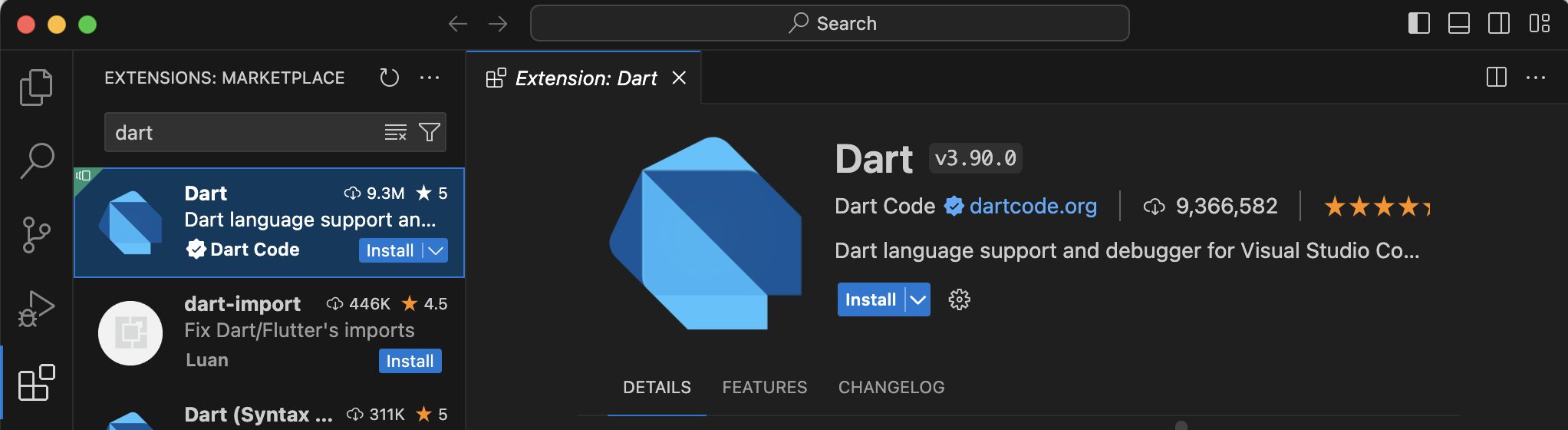The image size is (1568, 430).
Task: Open the Run and Debug view
Action: [36, 309]
